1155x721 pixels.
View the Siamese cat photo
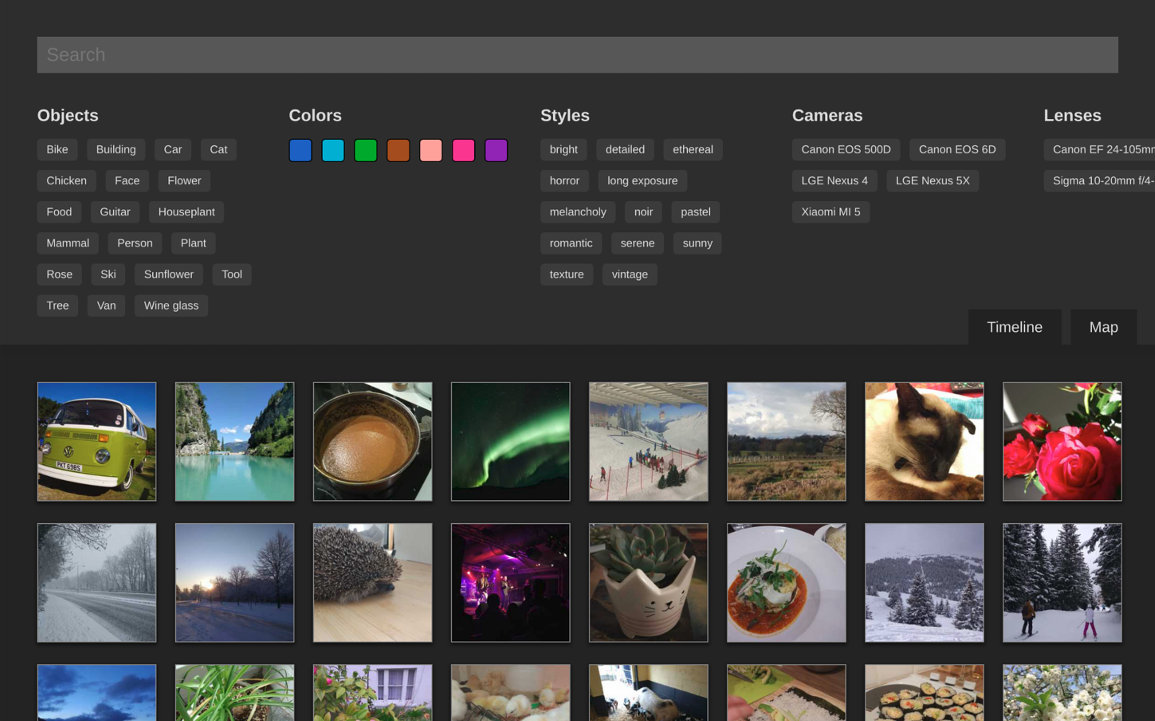924,441
